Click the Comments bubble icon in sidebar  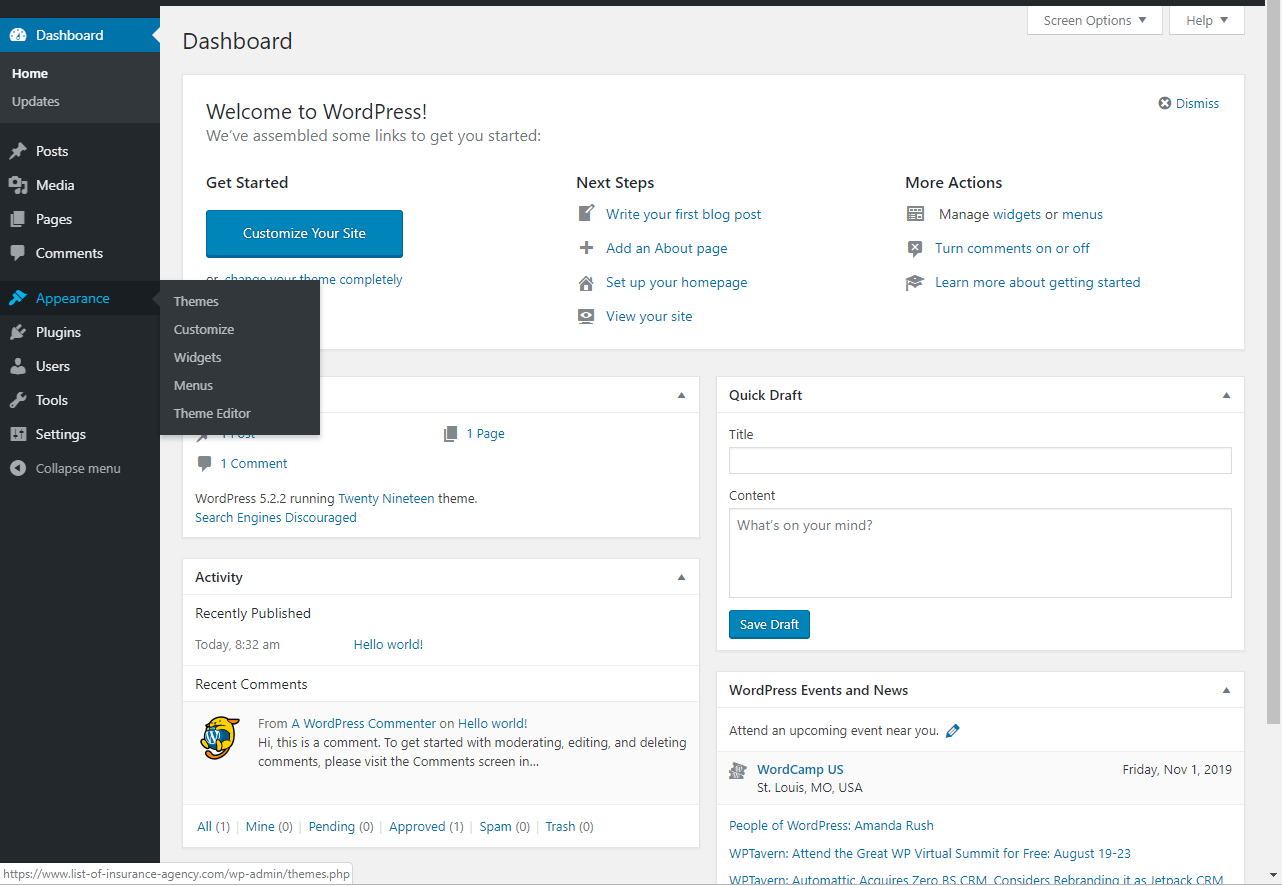click(18, 253)
